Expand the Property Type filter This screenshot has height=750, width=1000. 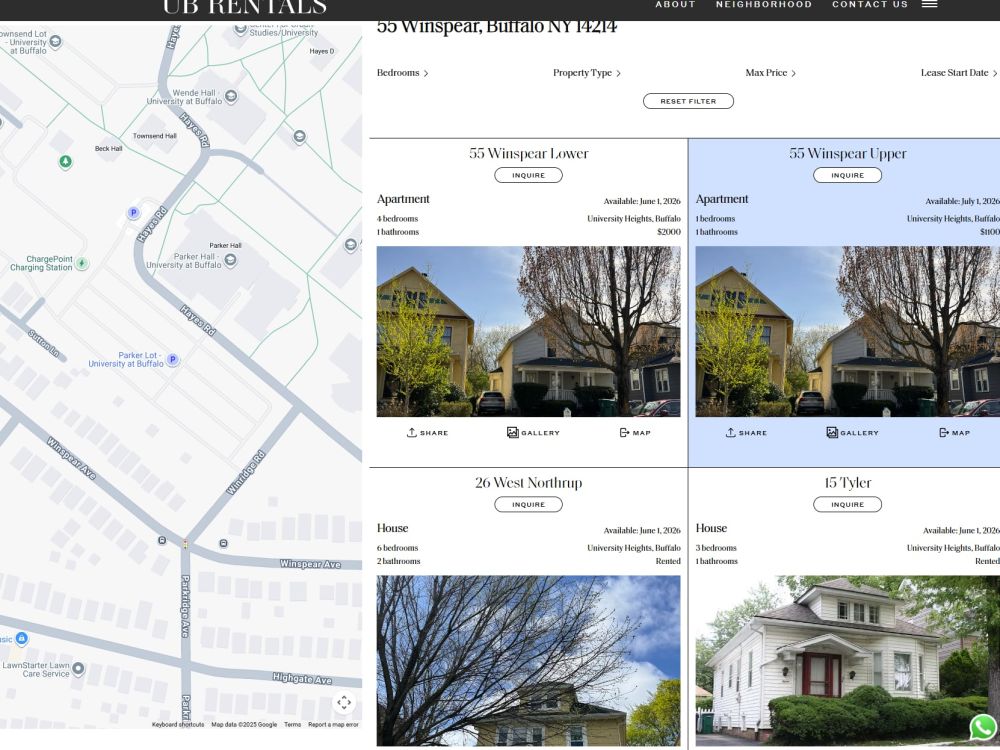[x=587, y=73]
